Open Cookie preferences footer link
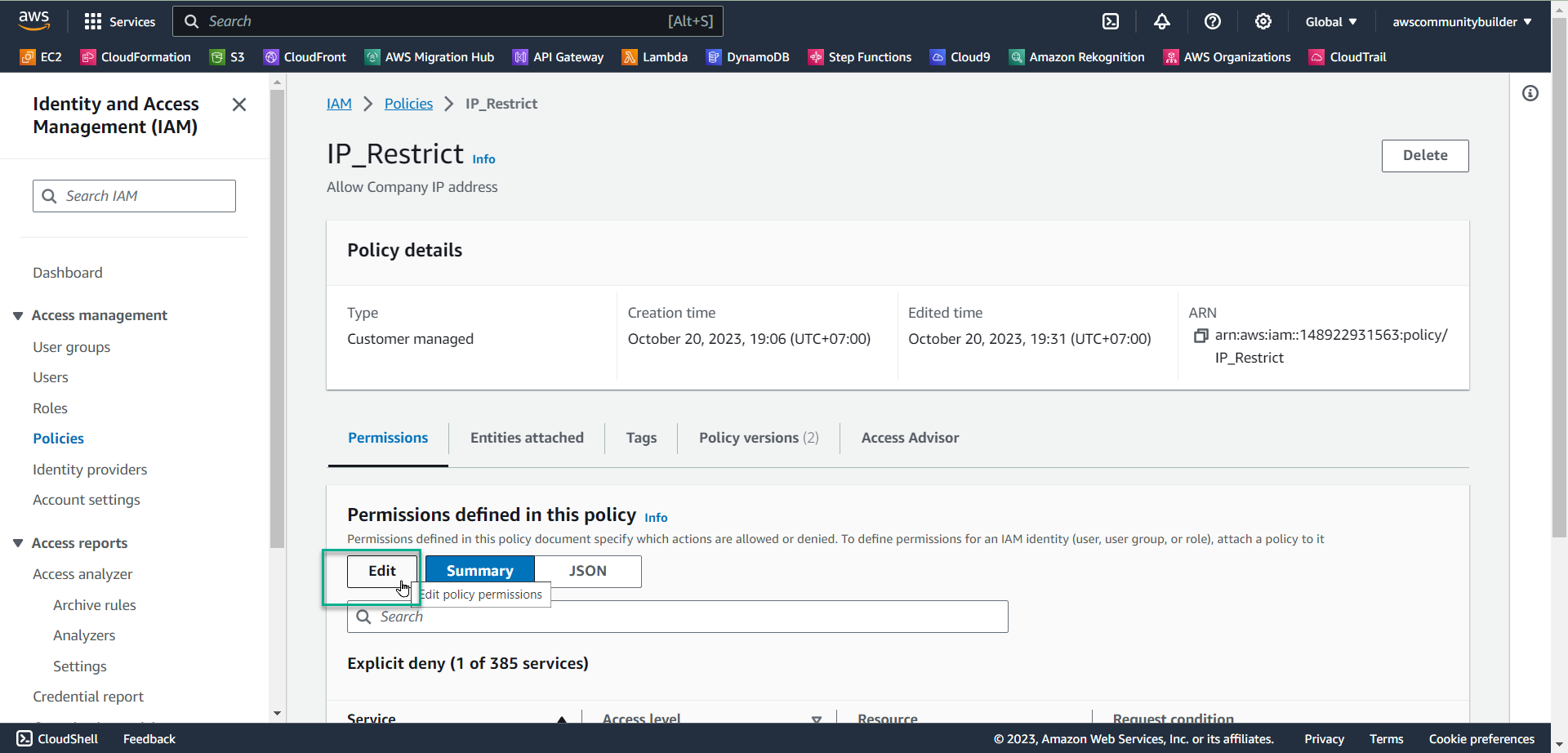This screenshot has width=1568, height=753. coord(1481,739)
